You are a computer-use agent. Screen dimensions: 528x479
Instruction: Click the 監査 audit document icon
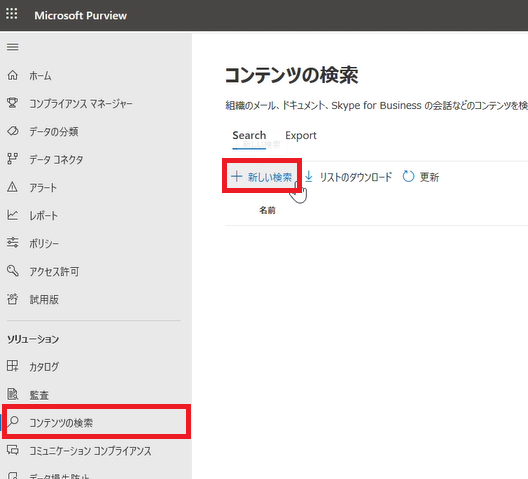(12, 394)
